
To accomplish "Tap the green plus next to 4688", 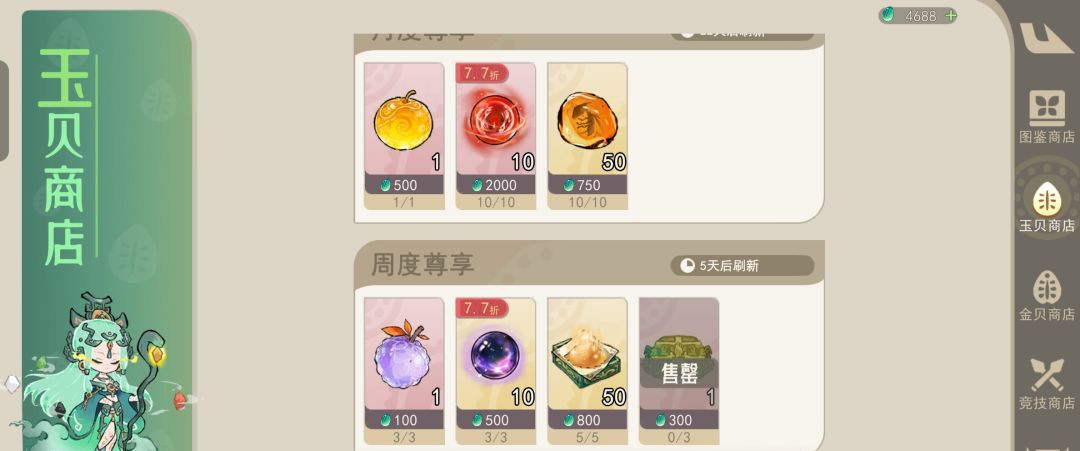I will [951, 16].
